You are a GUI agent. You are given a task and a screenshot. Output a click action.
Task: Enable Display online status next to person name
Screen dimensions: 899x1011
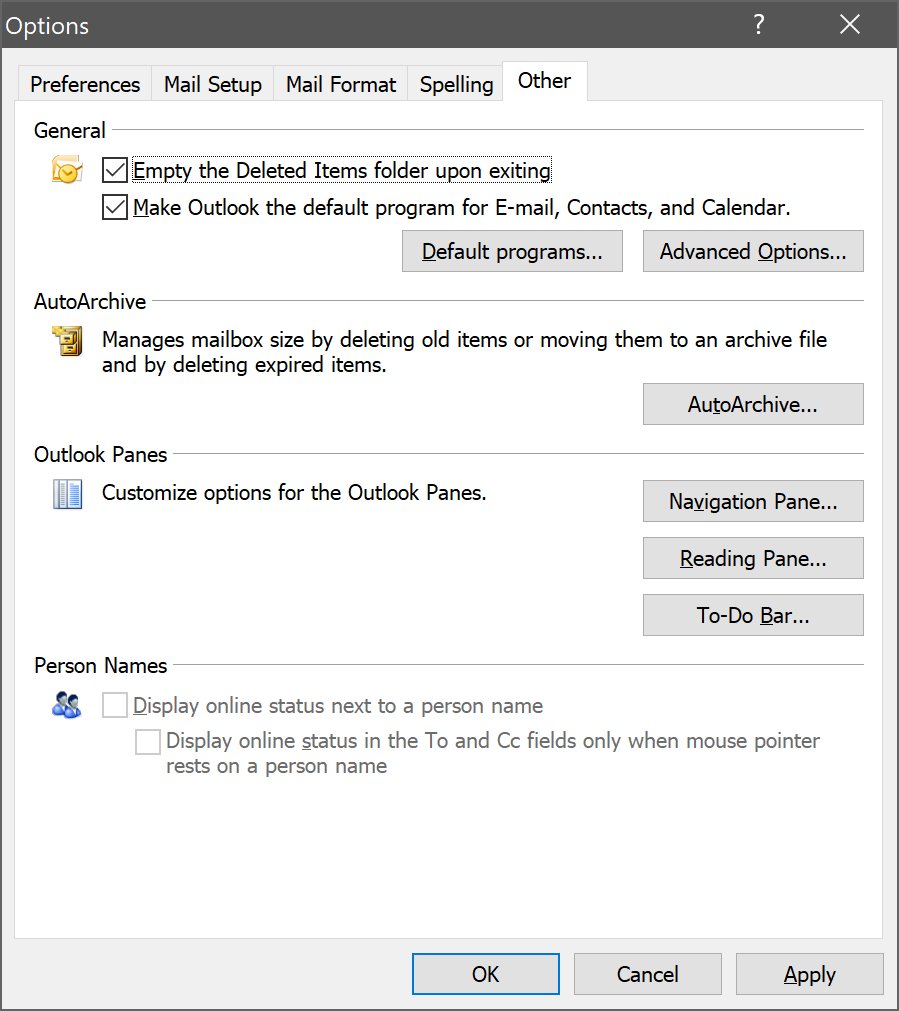[115, 705]
